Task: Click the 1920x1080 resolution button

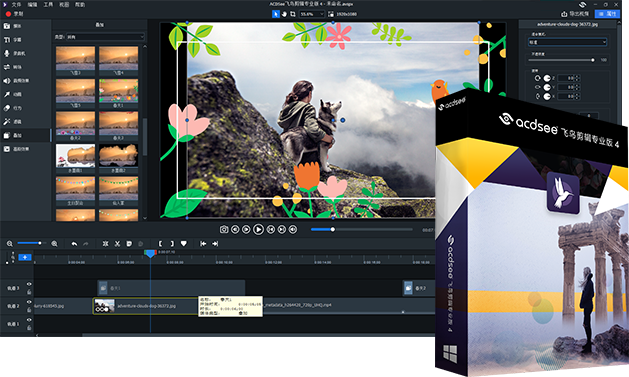Action: click(342, 14)
